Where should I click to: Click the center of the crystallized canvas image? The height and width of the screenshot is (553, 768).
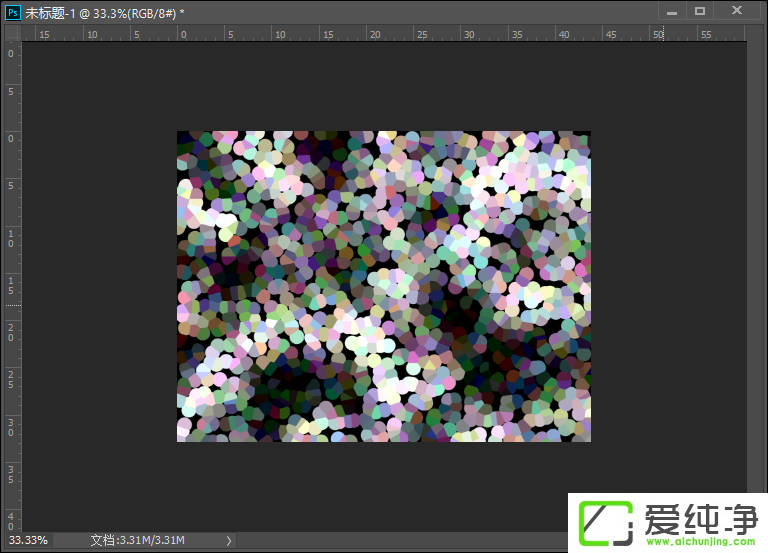[x=384, y=286]
